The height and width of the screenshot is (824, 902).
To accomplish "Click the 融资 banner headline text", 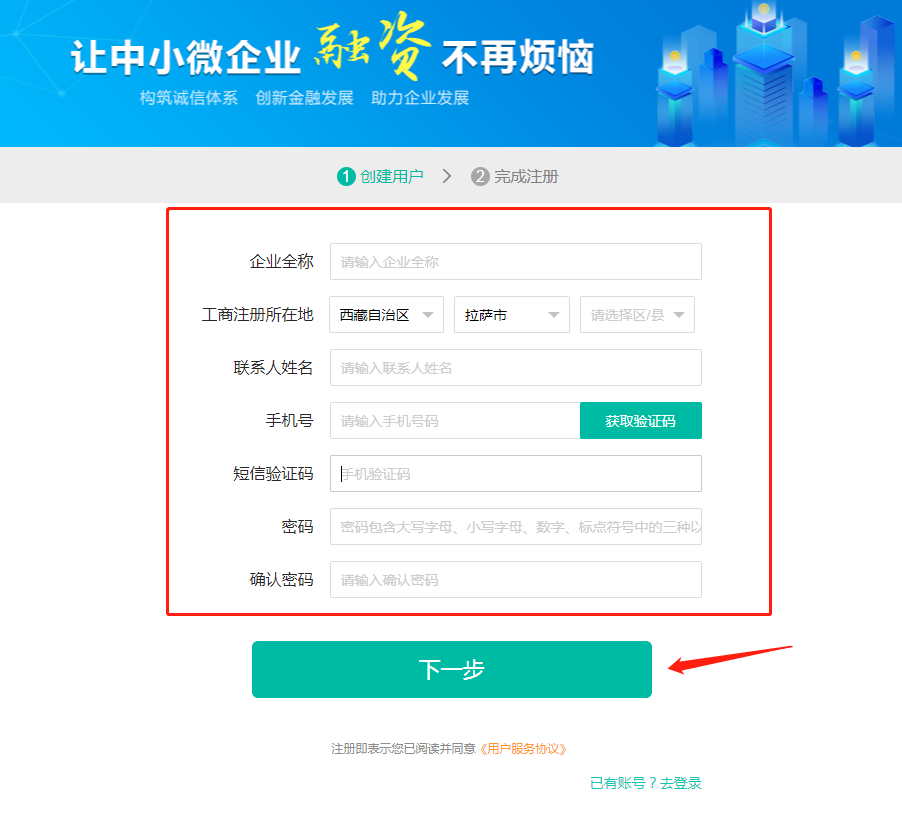I will [x=372, y=46].
